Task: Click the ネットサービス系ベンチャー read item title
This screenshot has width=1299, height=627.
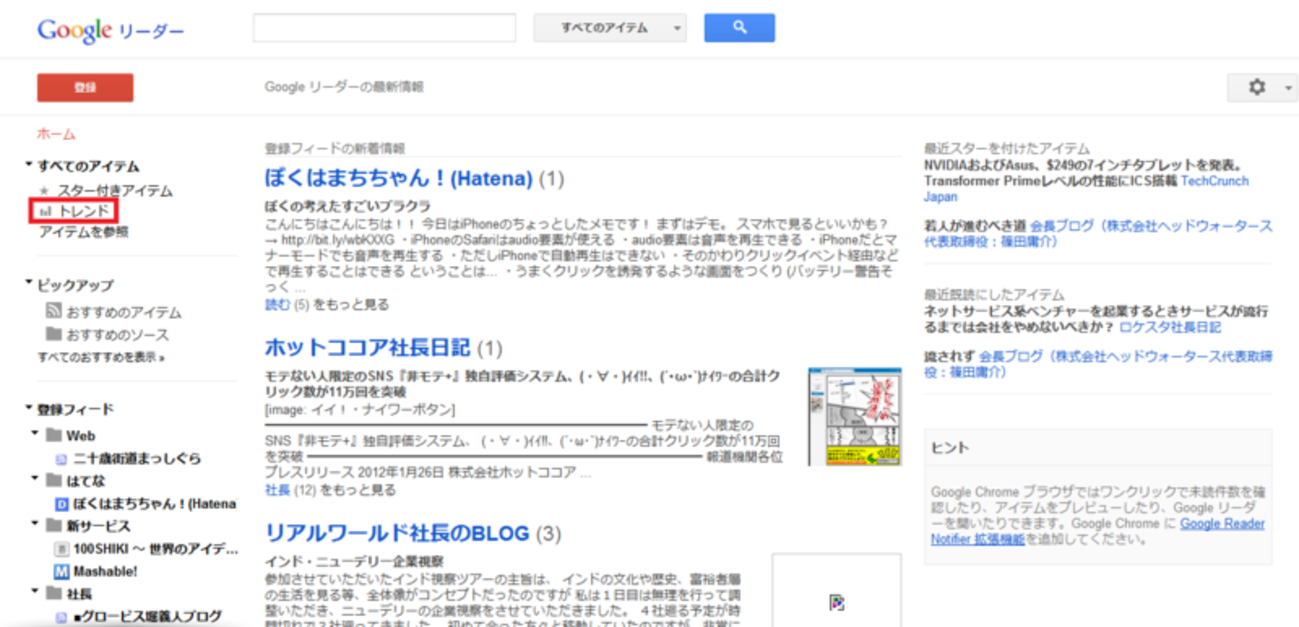Action: (x=1096, y=319)
